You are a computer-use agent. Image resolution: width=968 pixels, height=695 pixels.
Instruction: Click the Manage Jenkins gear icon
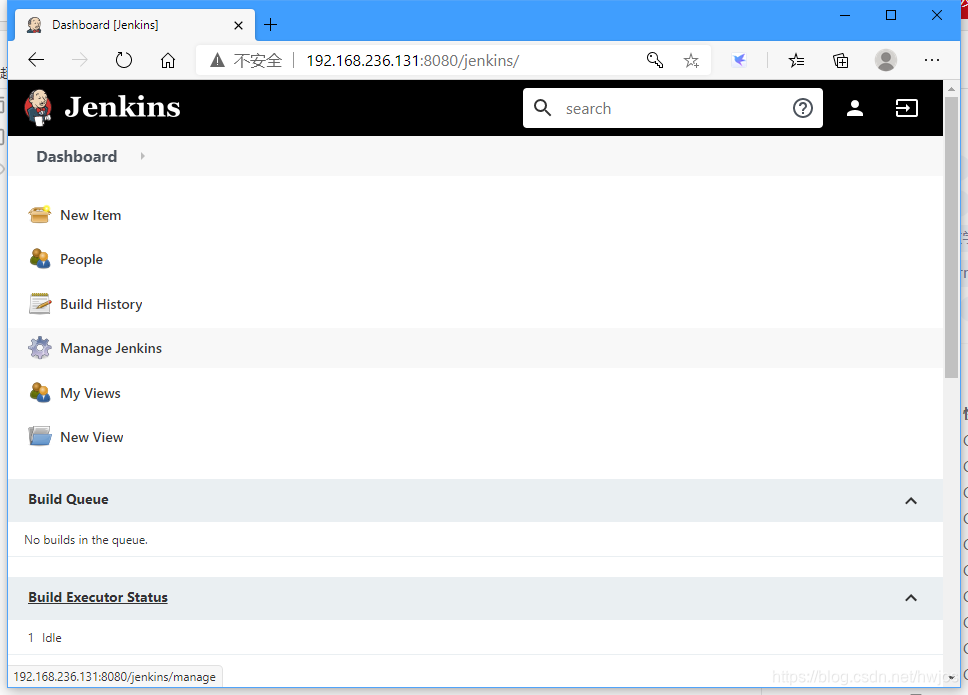[x=40, y=348]
